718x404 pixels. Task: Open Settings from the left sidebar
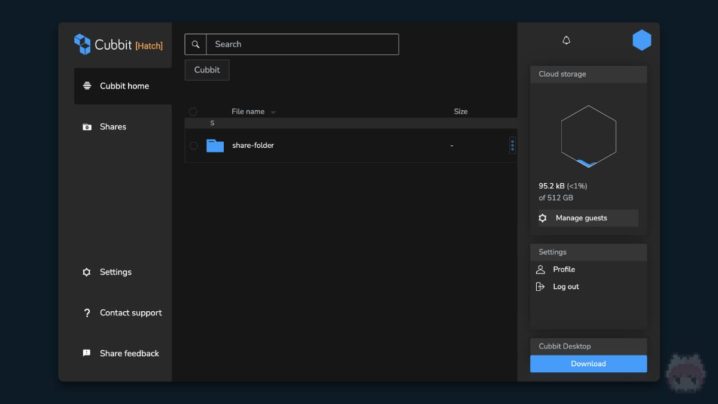click(114, 272)
